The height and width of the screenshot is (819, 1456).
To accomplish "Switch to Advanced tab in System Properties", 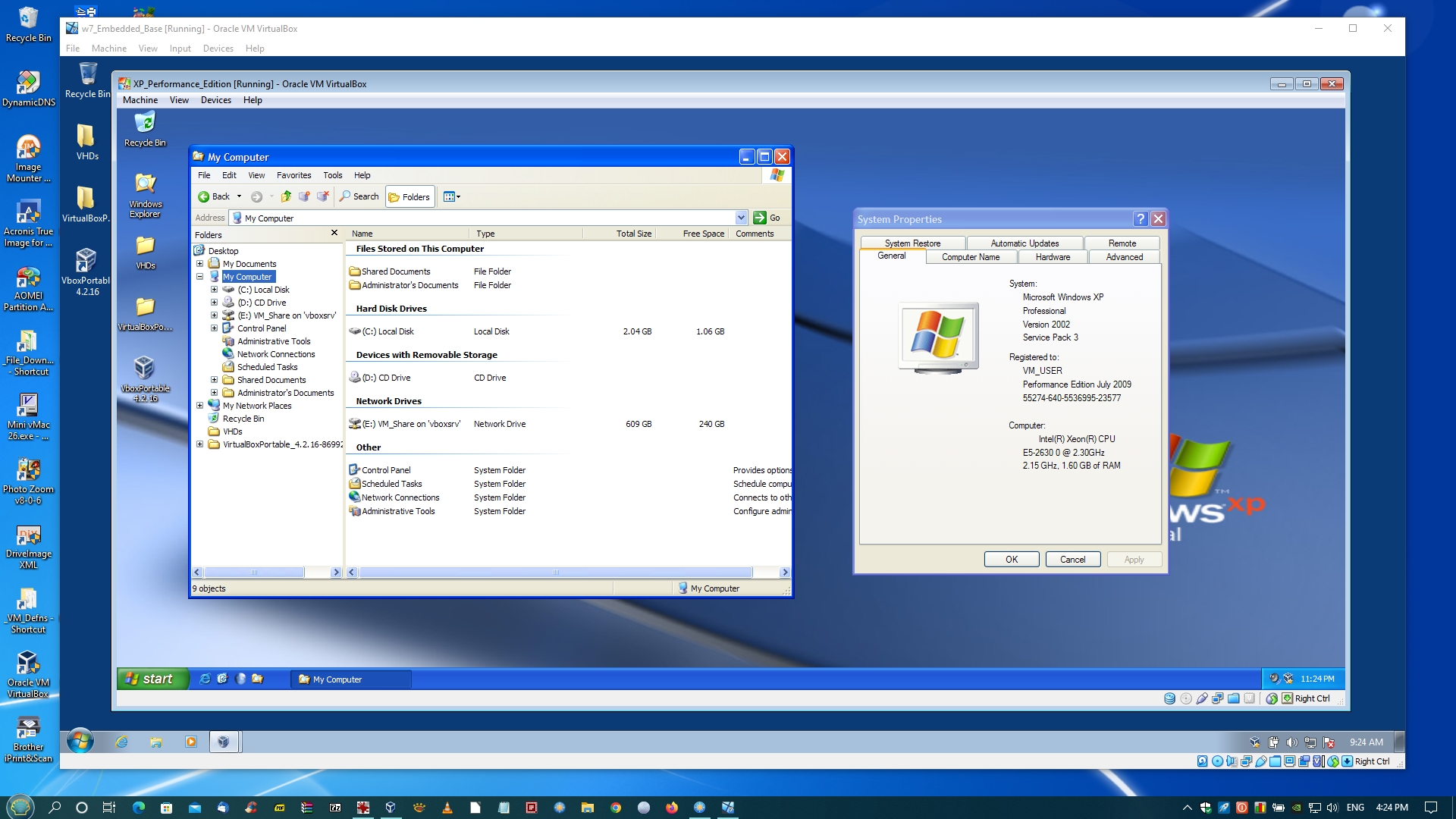I will pos(1124,257).
